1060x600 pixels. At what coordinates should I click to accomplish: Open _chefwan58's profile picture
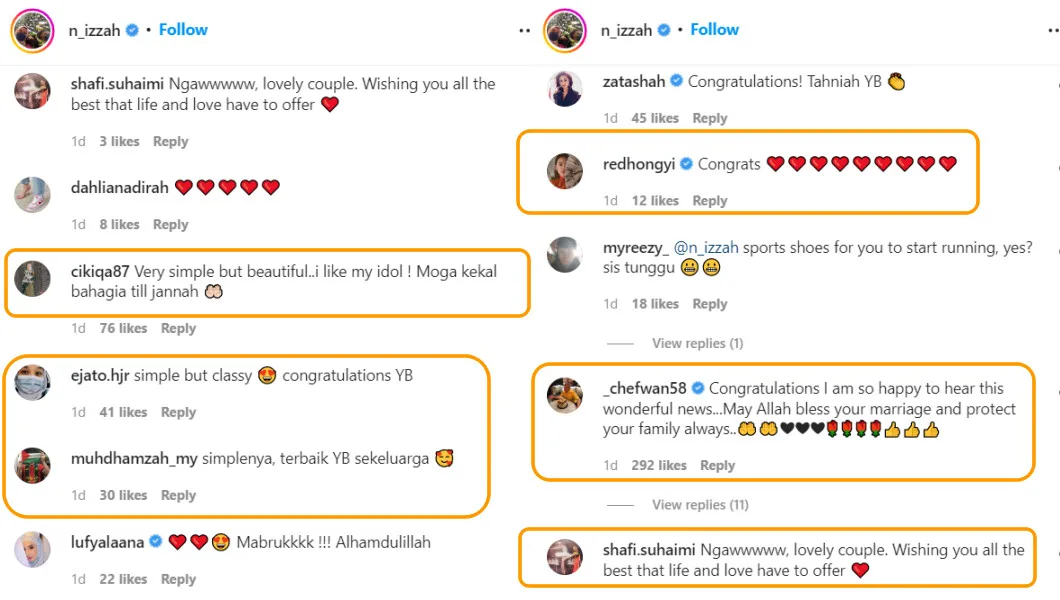[565, 395]
